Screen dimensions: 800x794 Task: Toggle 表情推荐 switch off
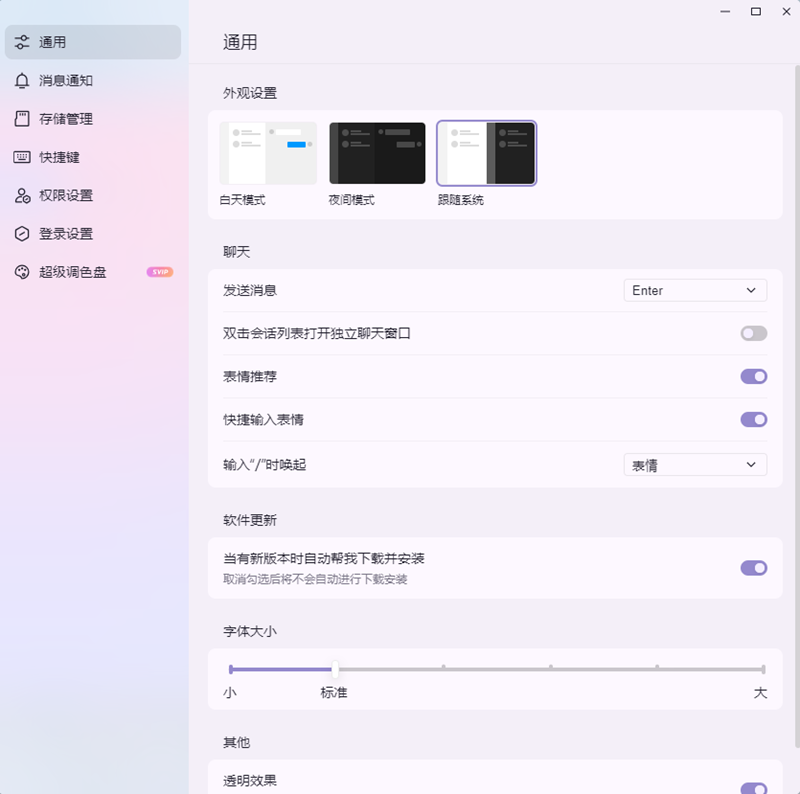coord(754,377)
